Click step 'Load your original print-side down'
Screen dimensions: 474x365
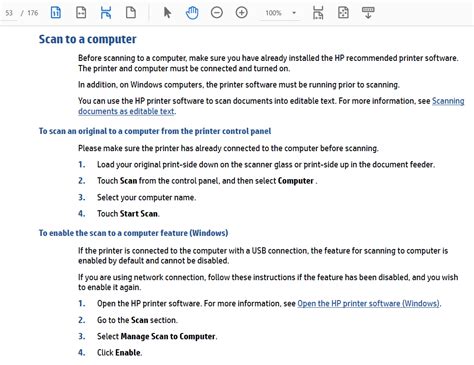(266, 164)
